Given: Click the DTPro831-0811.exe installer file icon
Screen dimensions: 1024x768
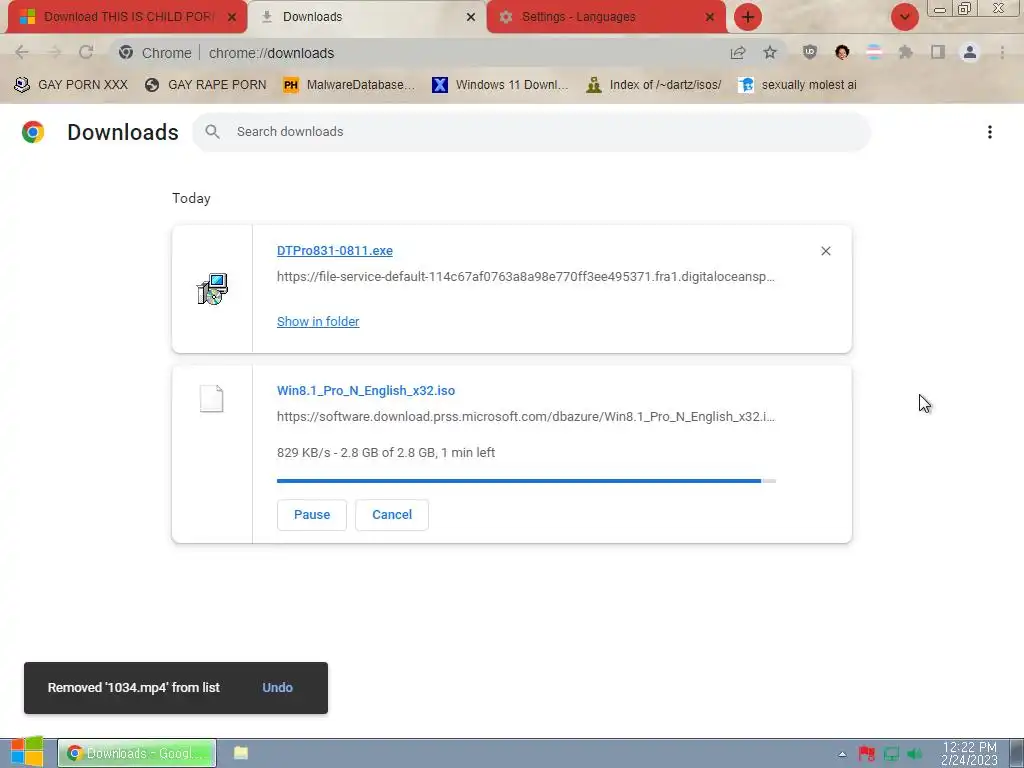Looking at the screenshot, I should [212, 289].
